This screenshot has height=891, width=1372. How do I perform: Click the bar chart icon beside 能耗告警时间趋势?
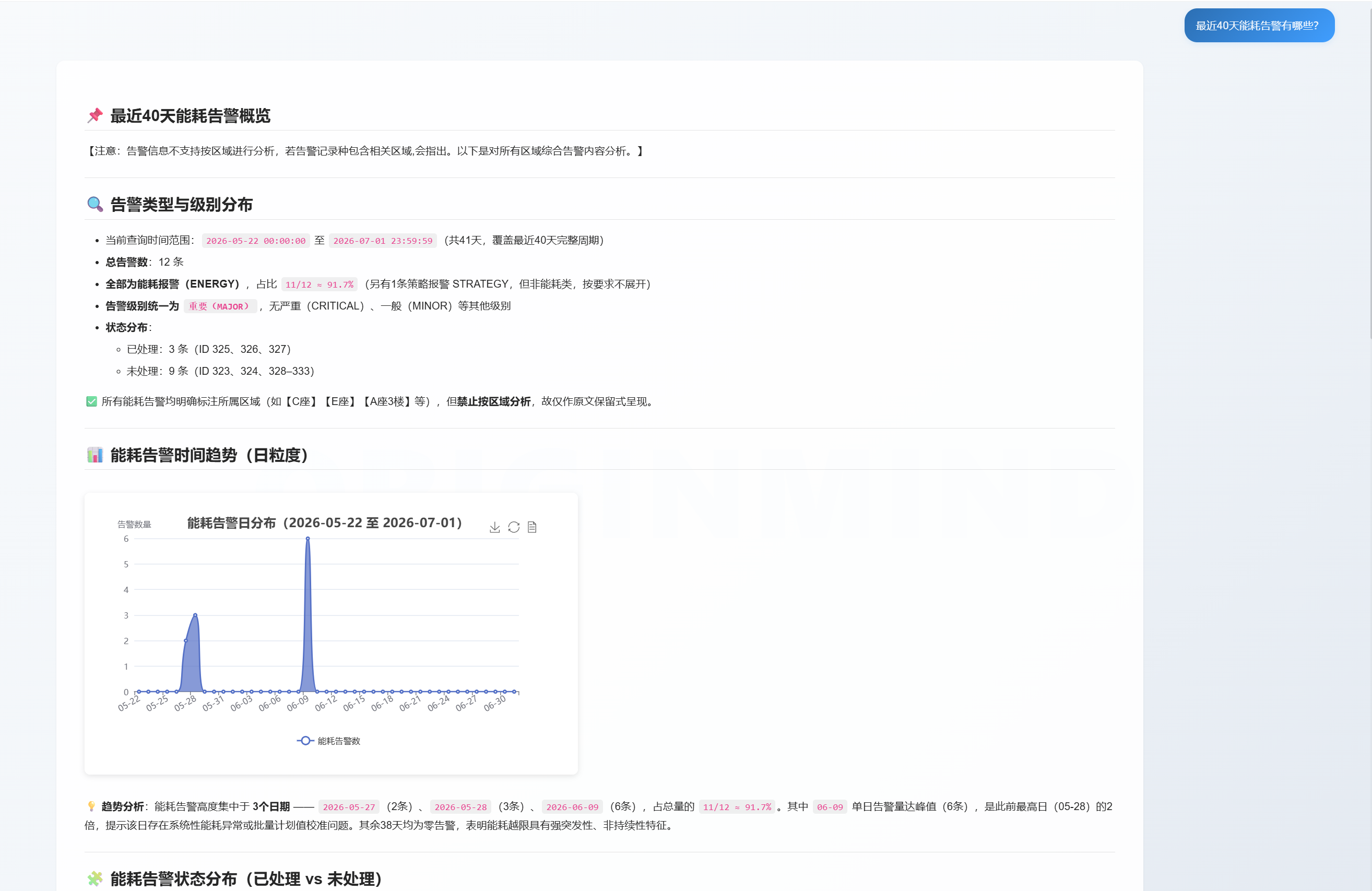click(95, 455)
